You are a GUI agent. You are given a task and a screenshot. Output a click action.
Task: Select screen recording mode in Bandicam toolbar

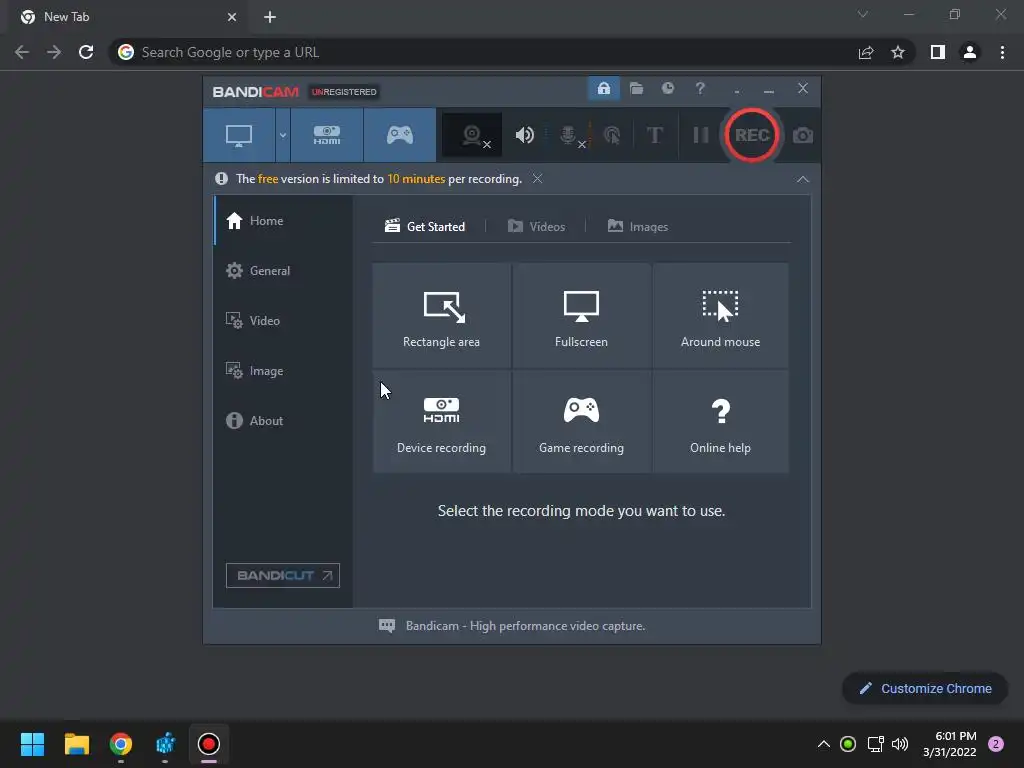tap(239, 135)
